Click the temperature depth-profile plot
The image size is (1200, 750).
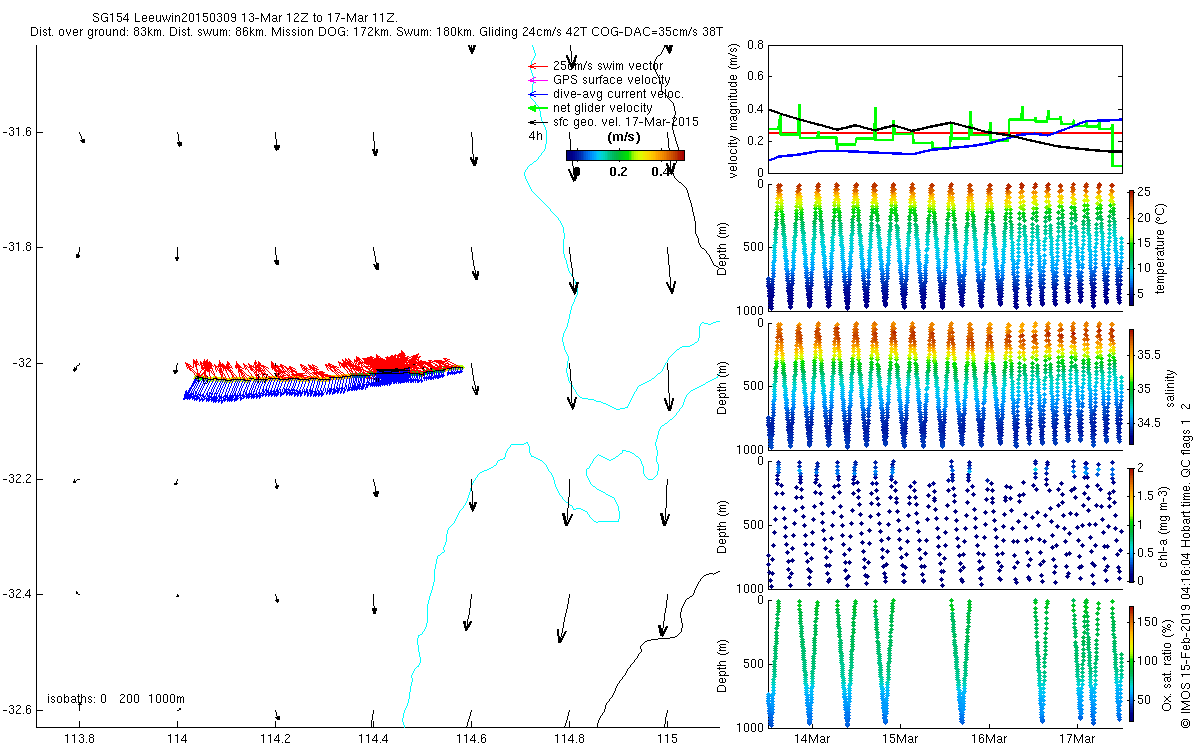[x=944, y=246]
